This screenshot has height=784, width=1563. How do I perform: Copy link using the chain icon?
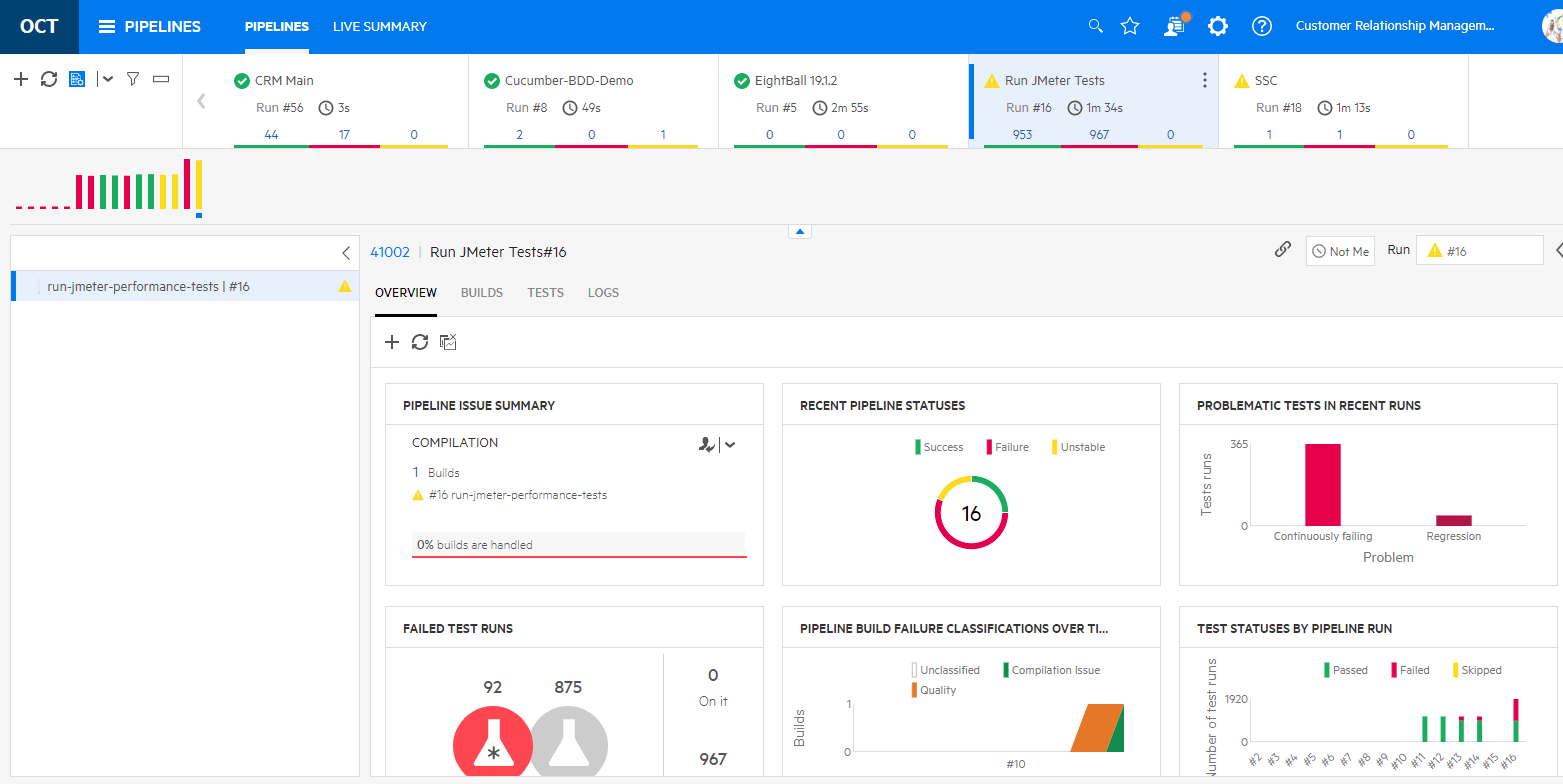click(x=1283, y=250)
